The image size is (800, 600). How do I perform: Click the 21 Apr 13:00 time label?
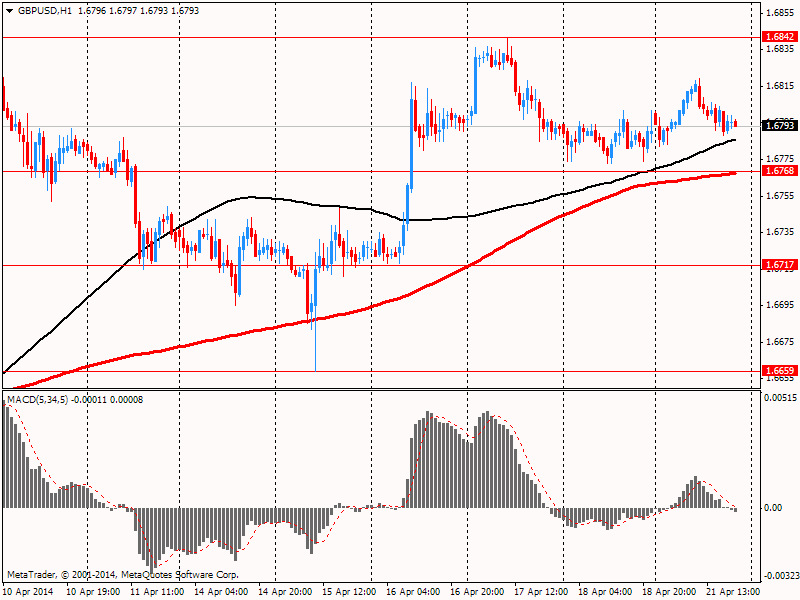click(733, 592)
